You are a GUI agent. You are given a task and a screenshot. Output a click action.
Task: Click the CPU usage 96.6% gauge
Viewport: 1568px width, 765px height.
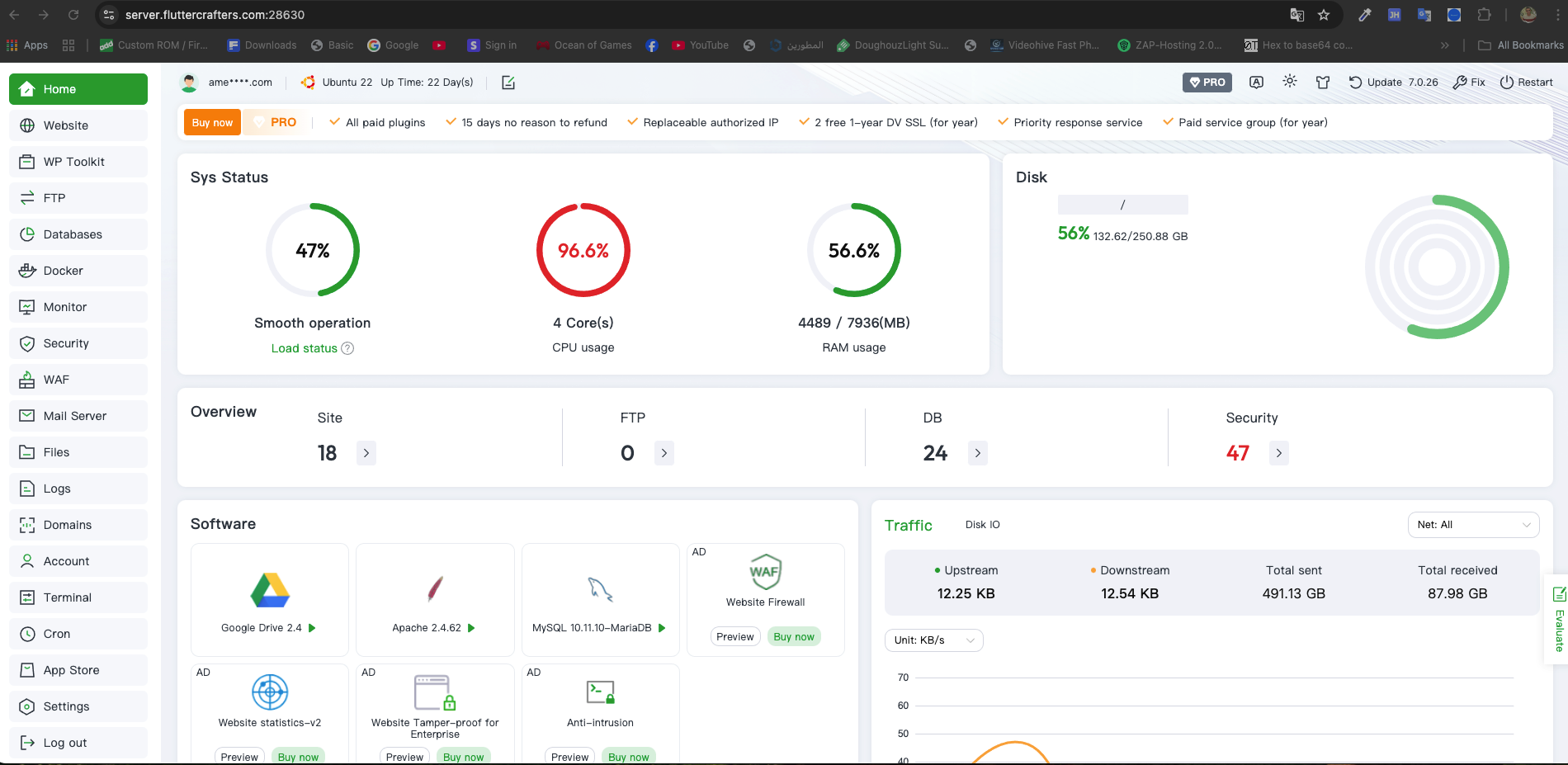pyautogui.click(x=583, y=251)
